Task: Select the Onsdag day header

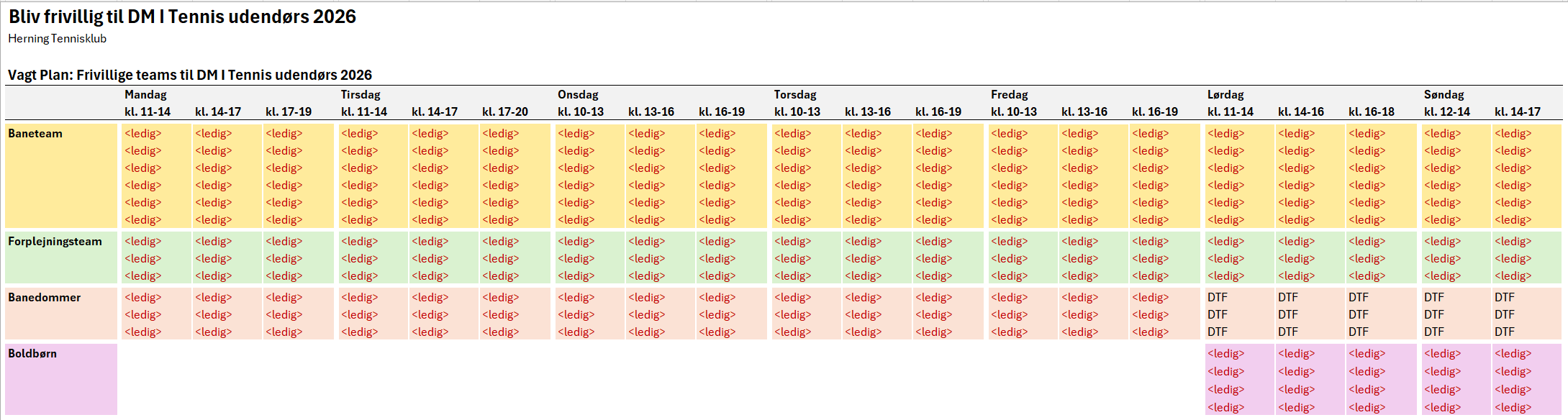Action: pyautogui.click(x=578, y=95)
